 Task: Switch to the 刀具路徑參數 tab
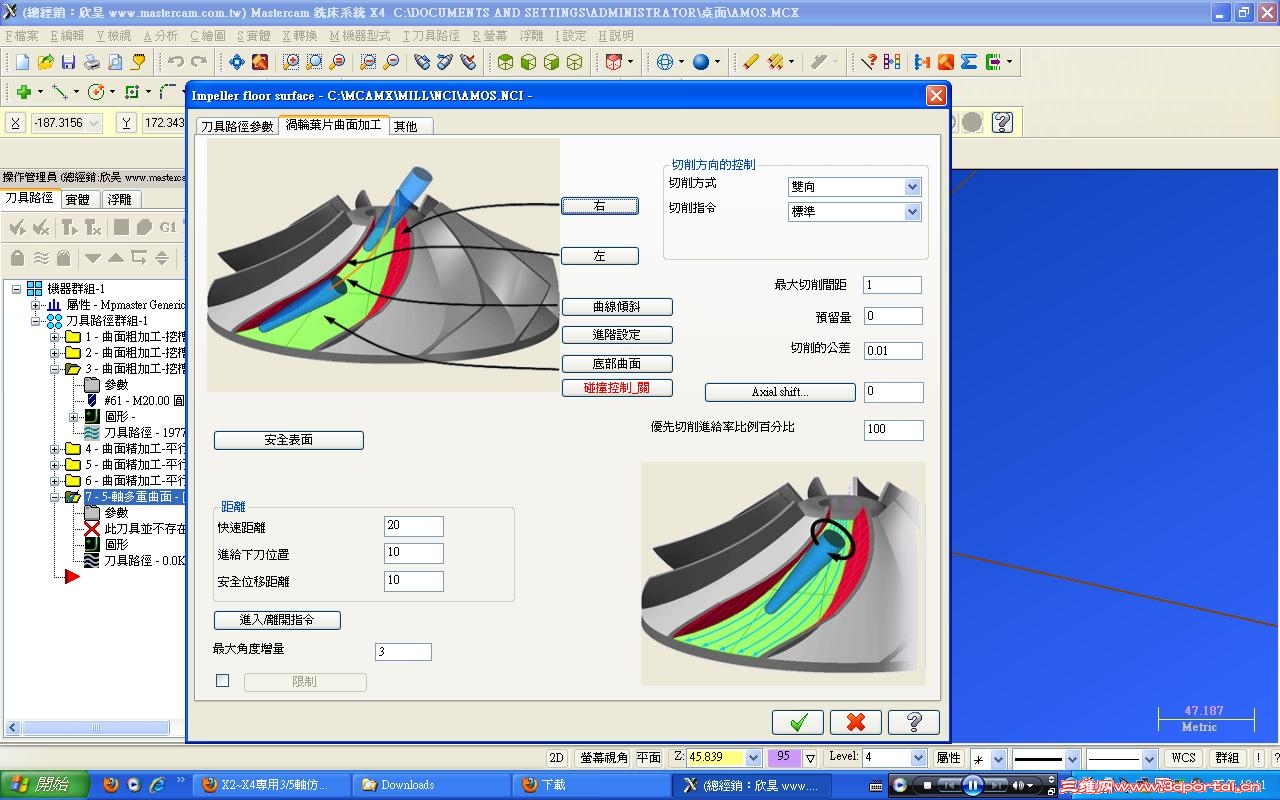click(x=237, y=127)
